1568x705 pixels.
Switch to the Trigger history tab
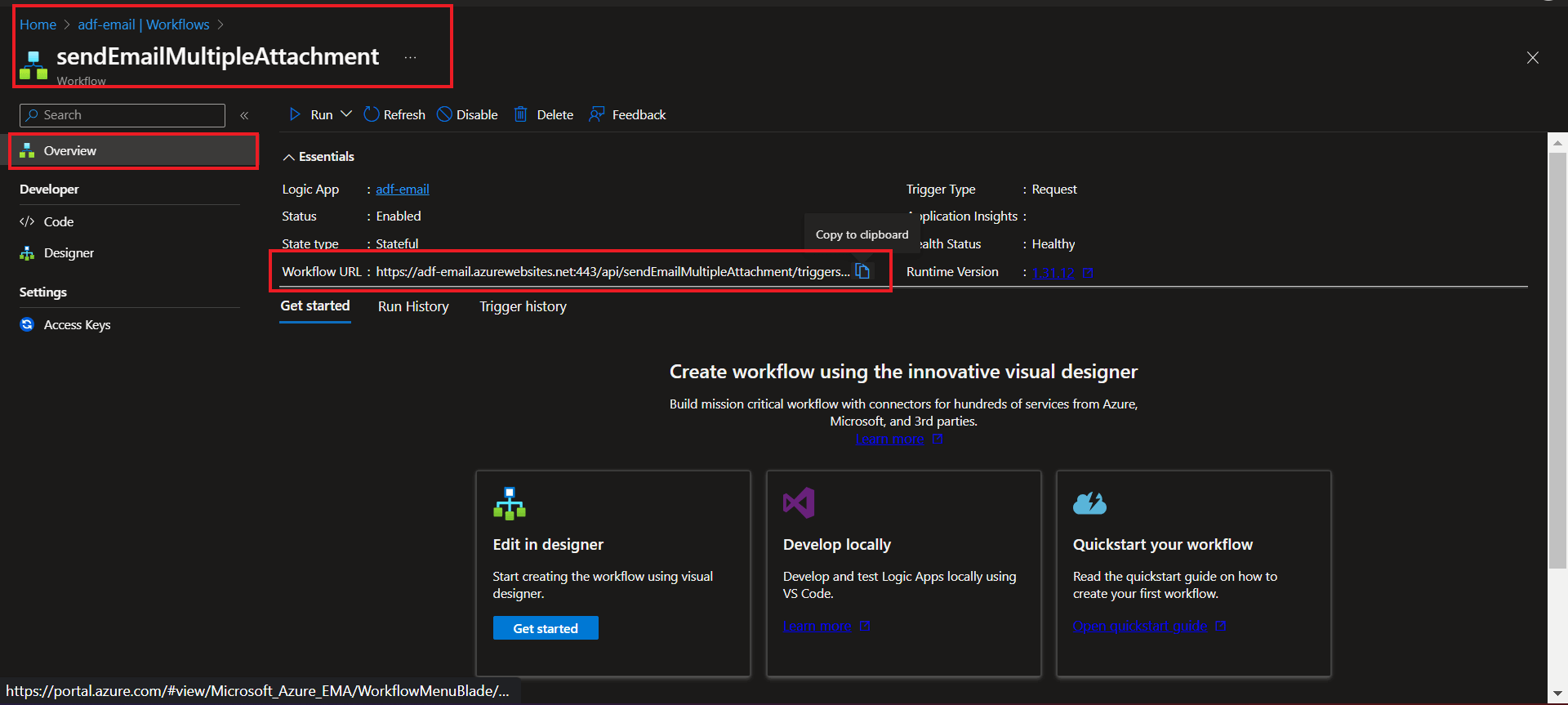523,306
